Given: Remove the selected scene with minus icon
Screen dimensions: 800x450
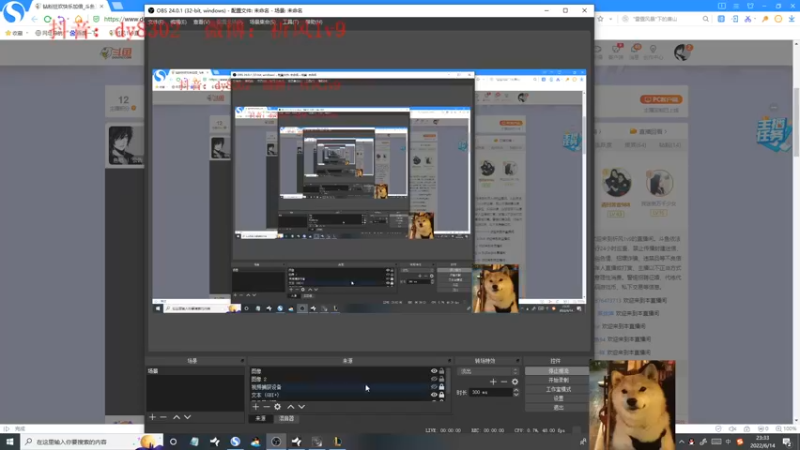Looking at the screenshot, I should point(163,417).
